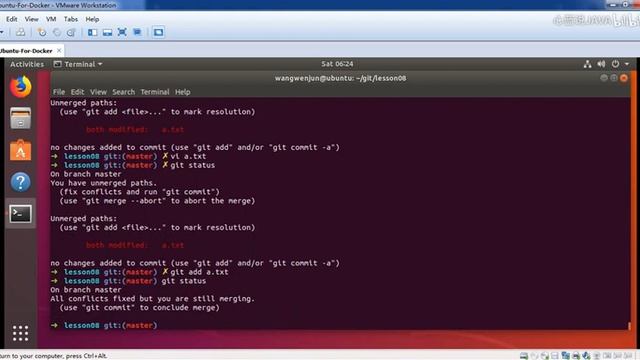Open the Terminal app menu in top bar
The height and width of the screenshot is (360, 640).
coord(78,64)
